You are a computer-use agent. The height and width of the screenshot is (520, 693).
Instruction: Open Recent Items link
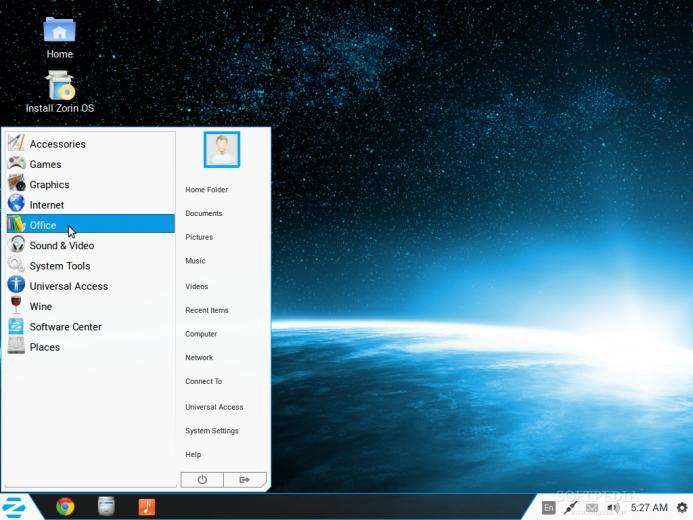[207, 311]
